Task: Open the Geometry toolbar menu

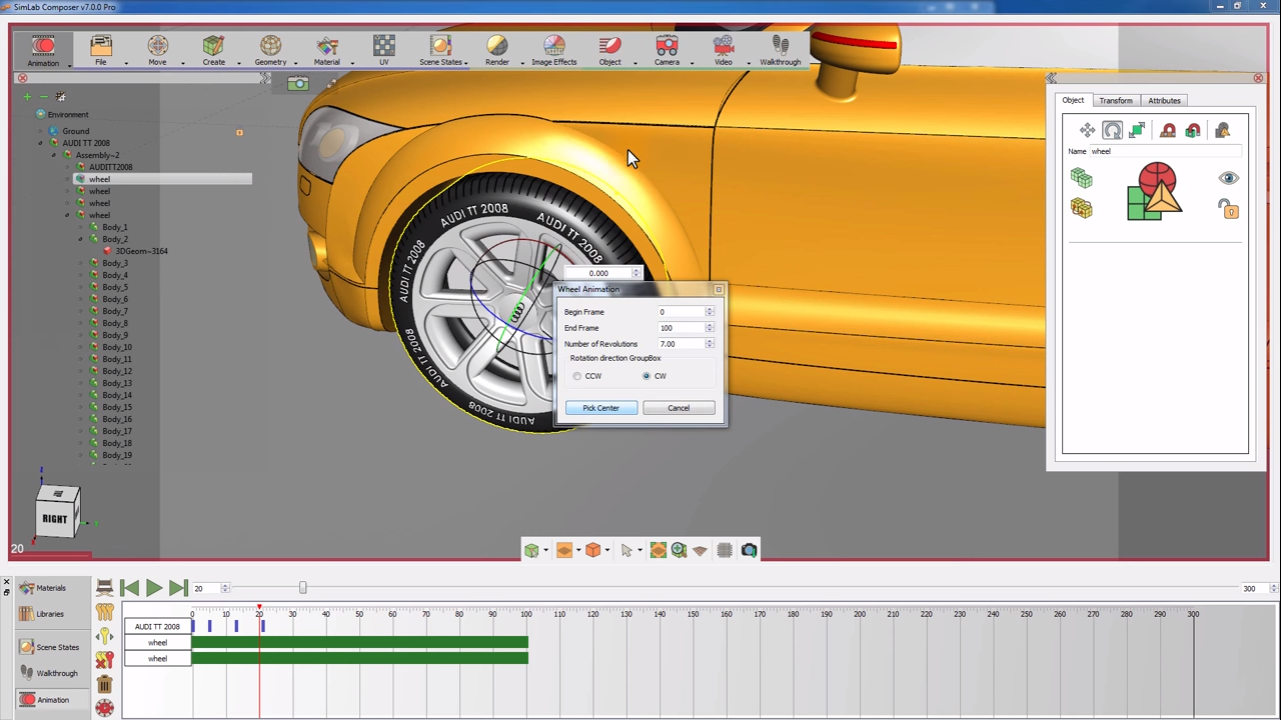Action: (x=271, y=50)
